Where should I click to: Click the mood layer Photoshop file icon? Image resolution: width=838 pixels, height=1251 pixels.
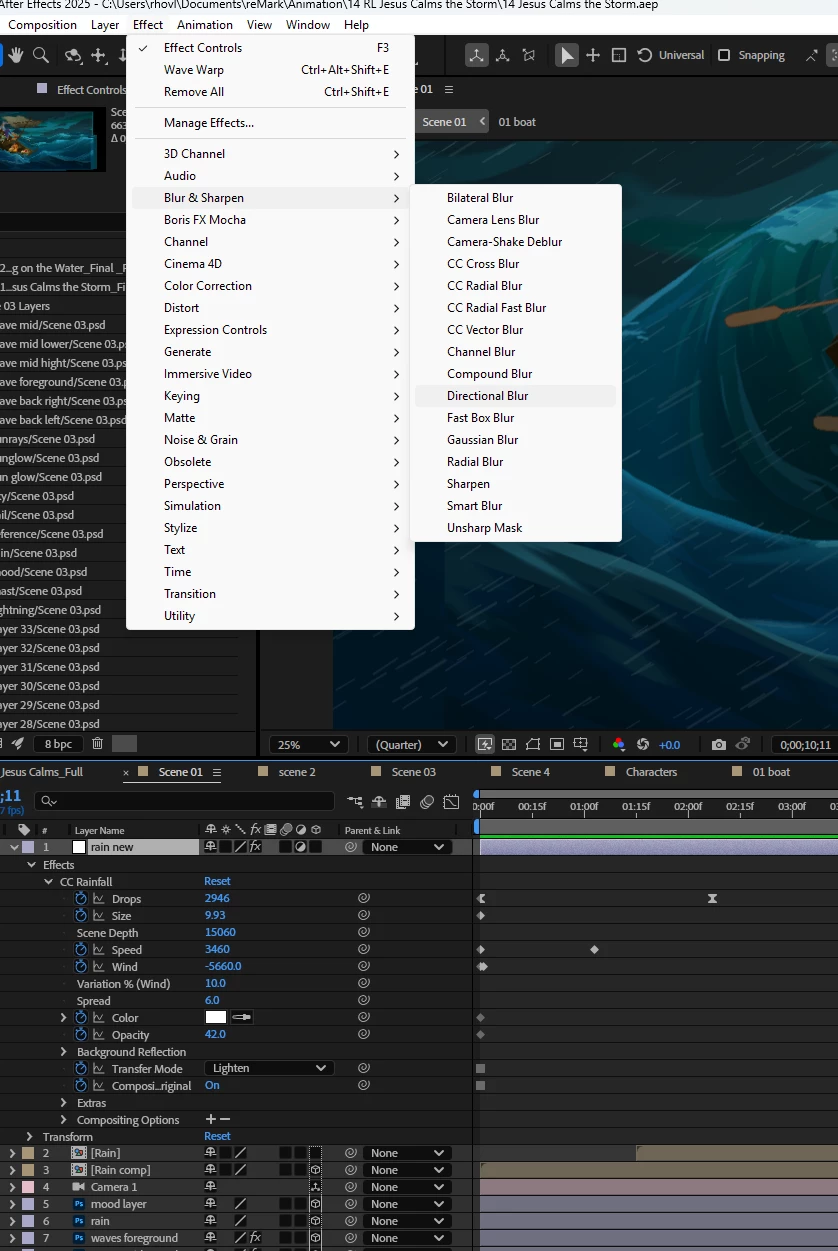(78, 1204)
